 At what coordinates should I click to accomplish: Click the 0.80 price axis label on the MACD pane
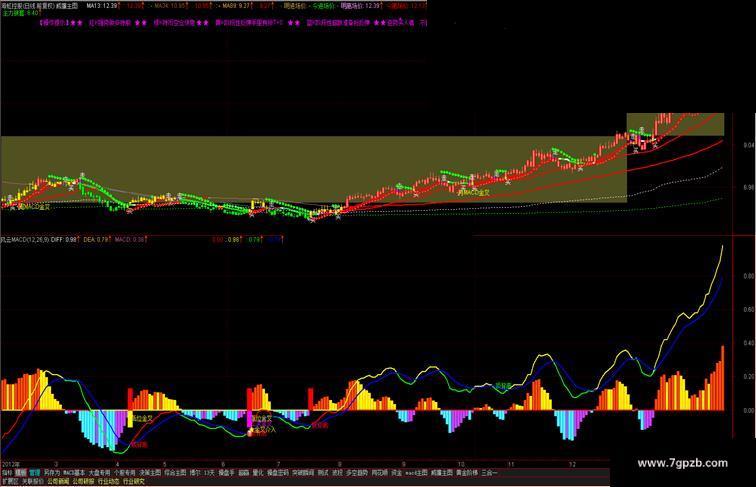point(748,276)
